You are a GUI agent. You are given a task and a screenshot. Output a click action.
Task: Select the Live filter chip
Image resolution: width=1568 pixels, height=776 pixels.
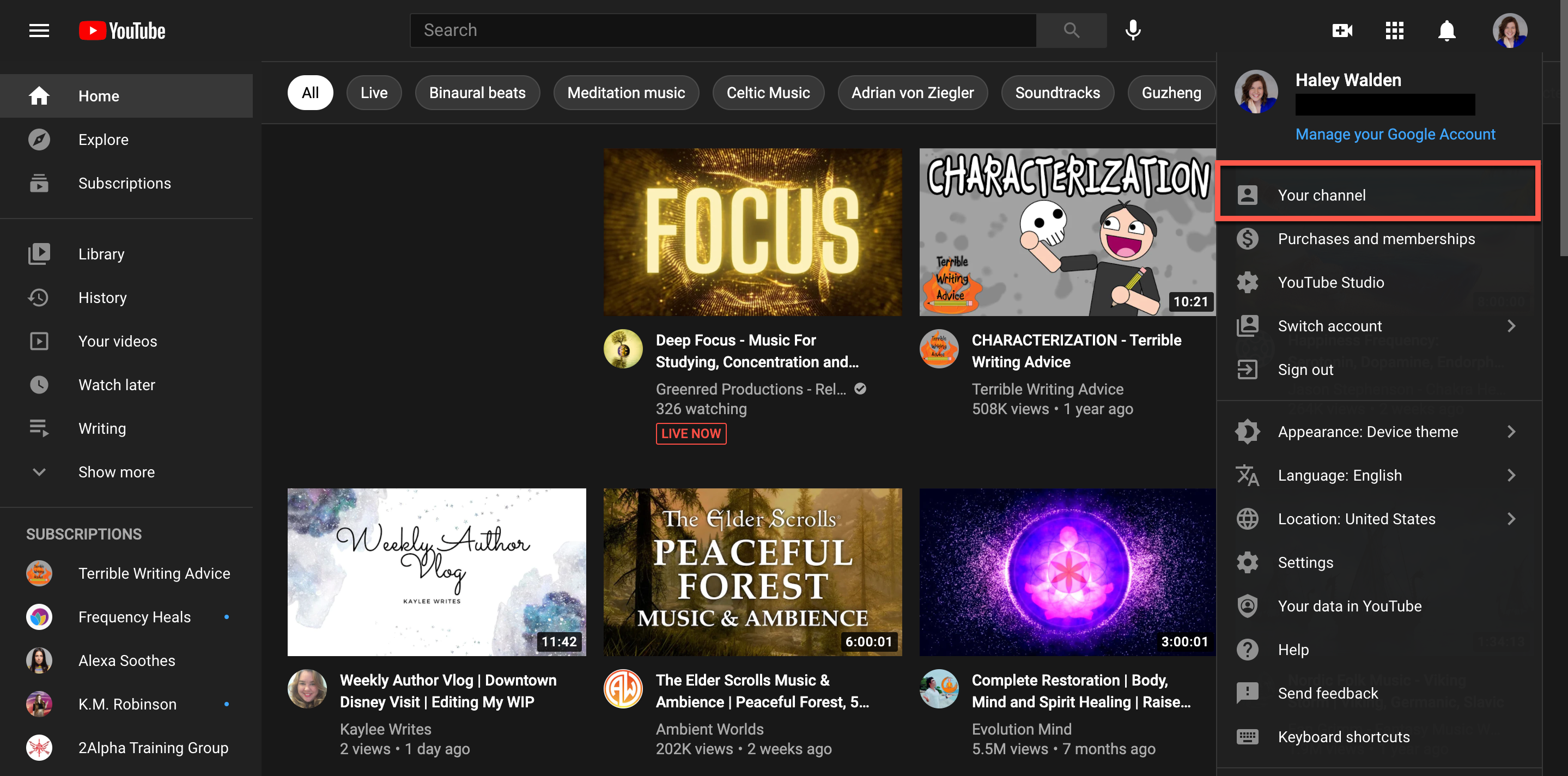pos(374,93)
